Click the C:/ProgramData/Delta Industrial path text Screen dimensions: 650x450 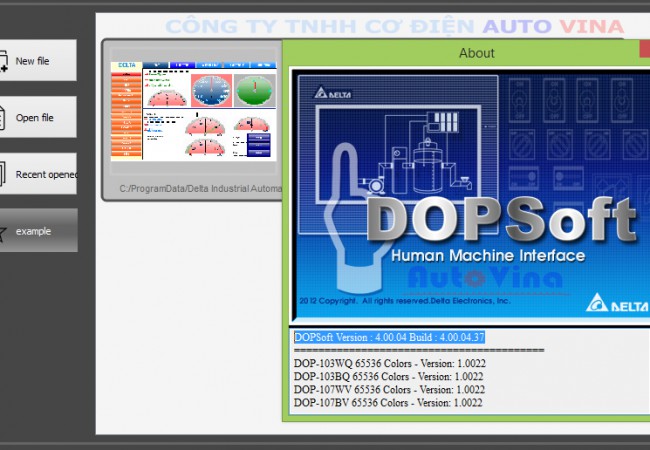[201, 189]
